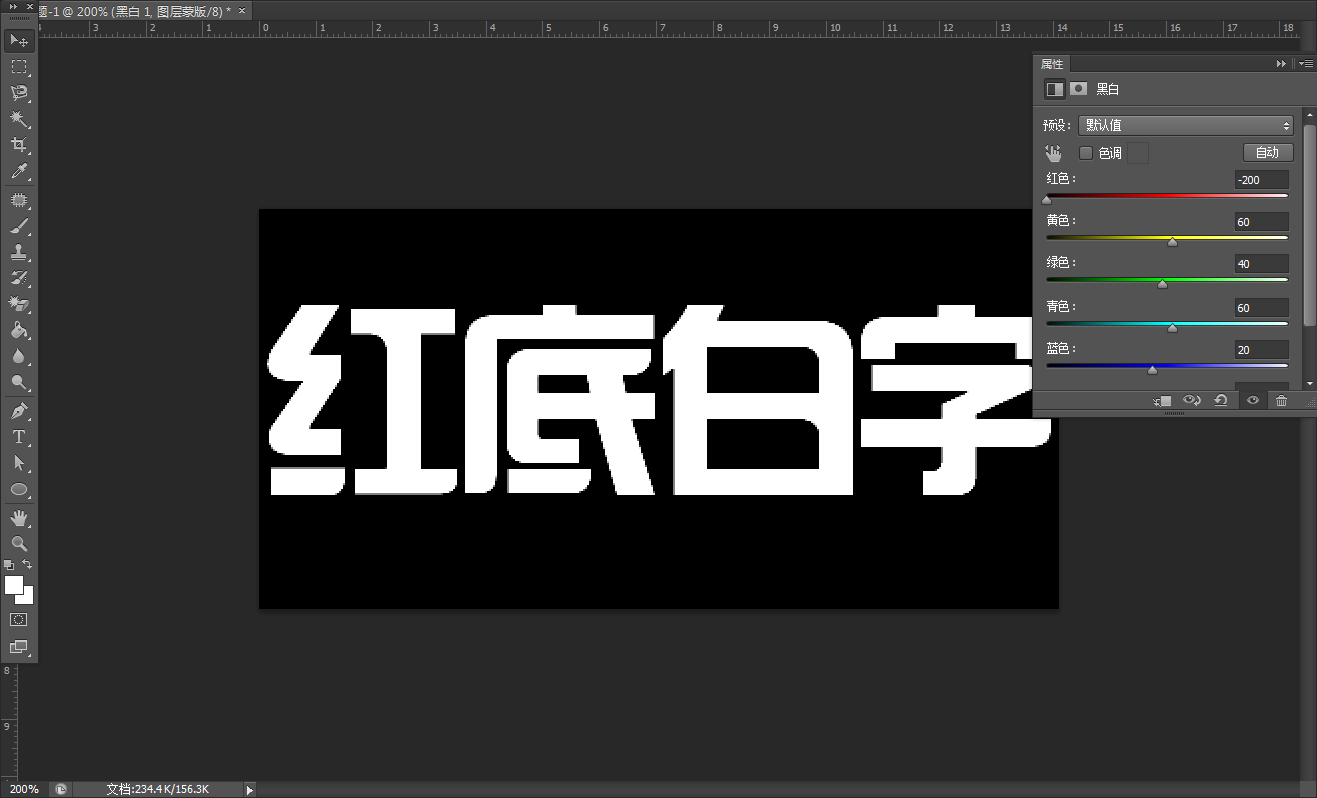
Task: Select the Horizontal Type tool
Action: click(x=19, y=437)
